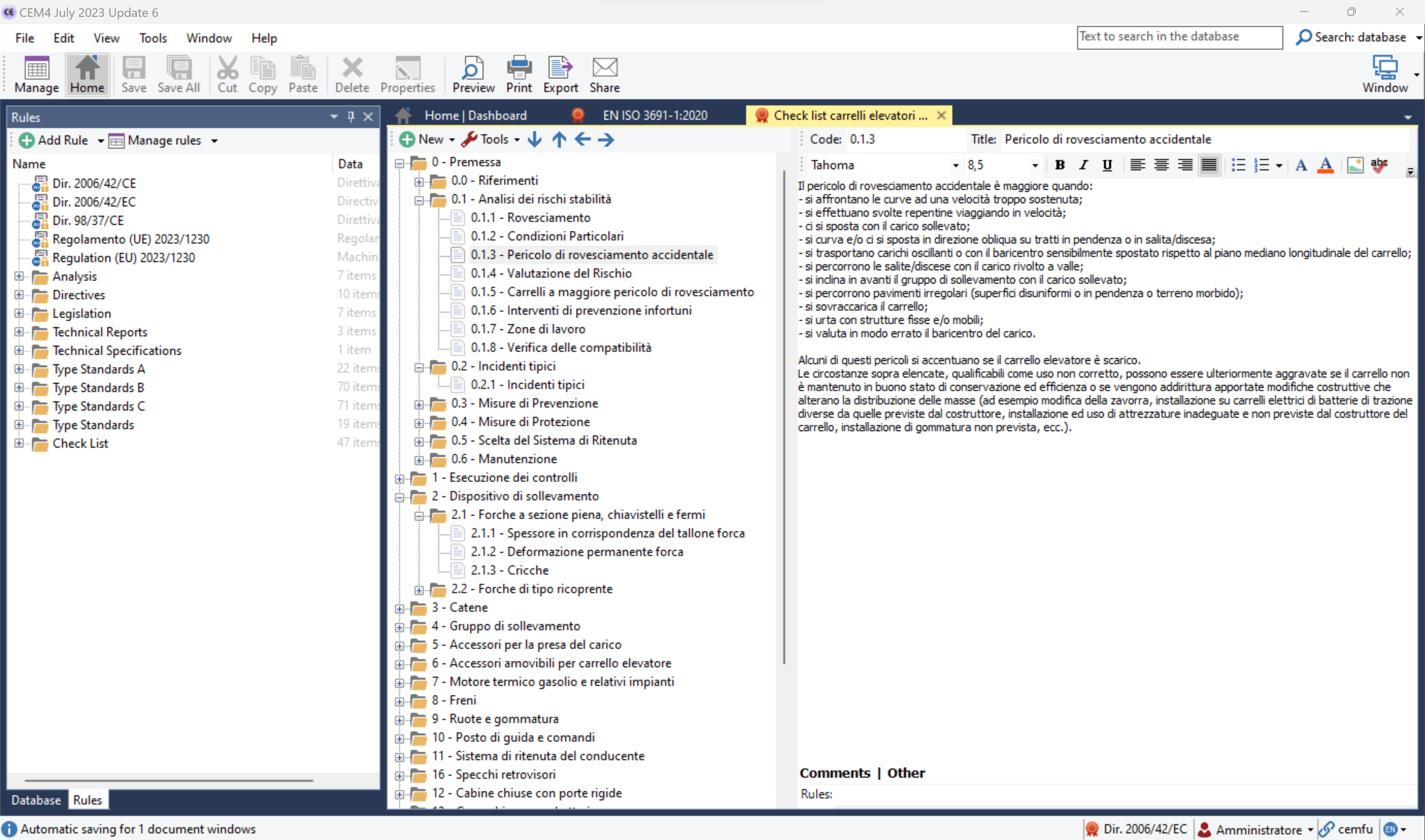Image resolution: width=1425 pixels, height=840 pixels.
Task: Open the Tahoma font dropdown
Action: (x=955, y=165)
